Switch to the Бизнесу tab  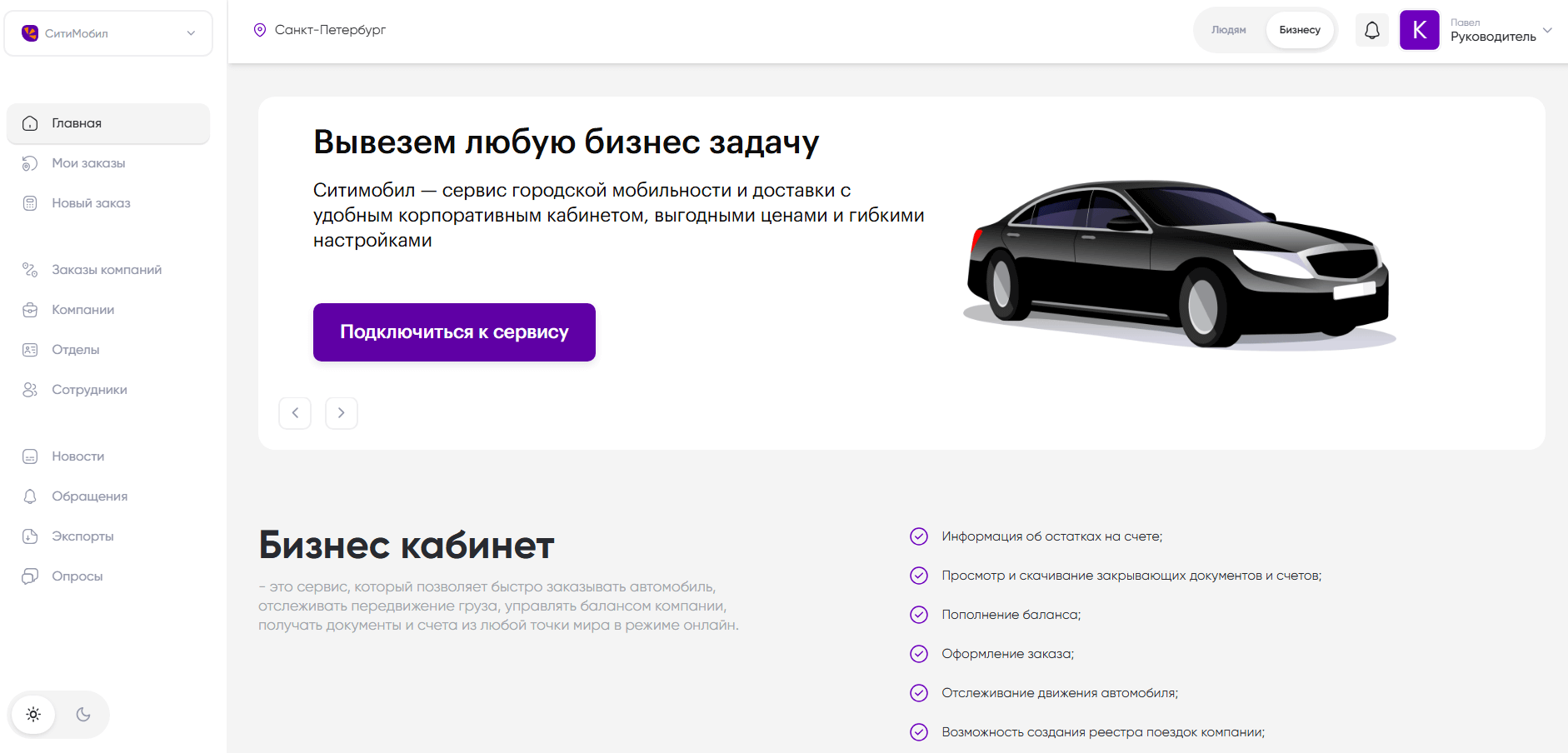click(x=1299, y=29)
